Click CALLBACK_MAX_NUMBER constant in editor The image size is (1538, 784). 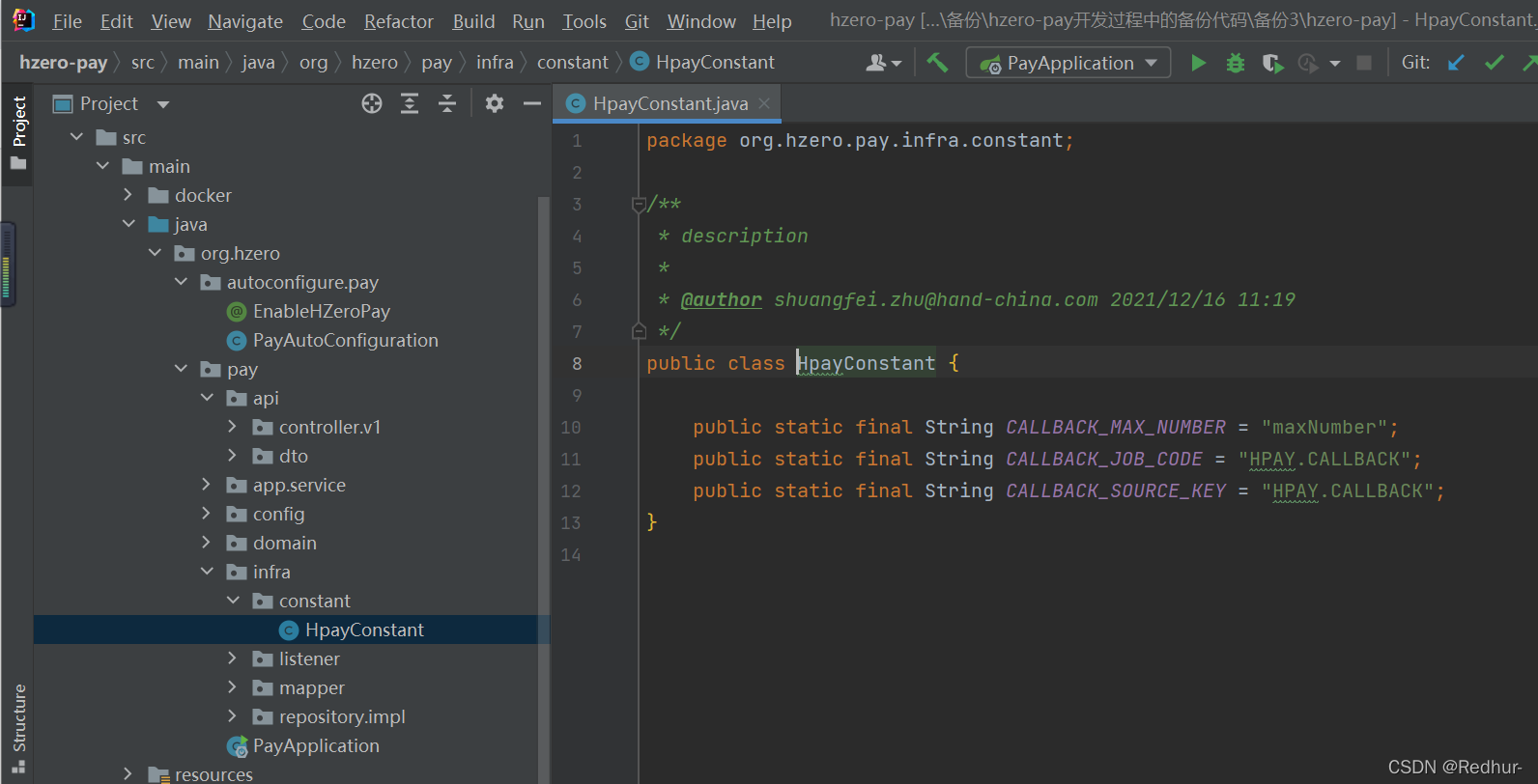pos(1116,428)
